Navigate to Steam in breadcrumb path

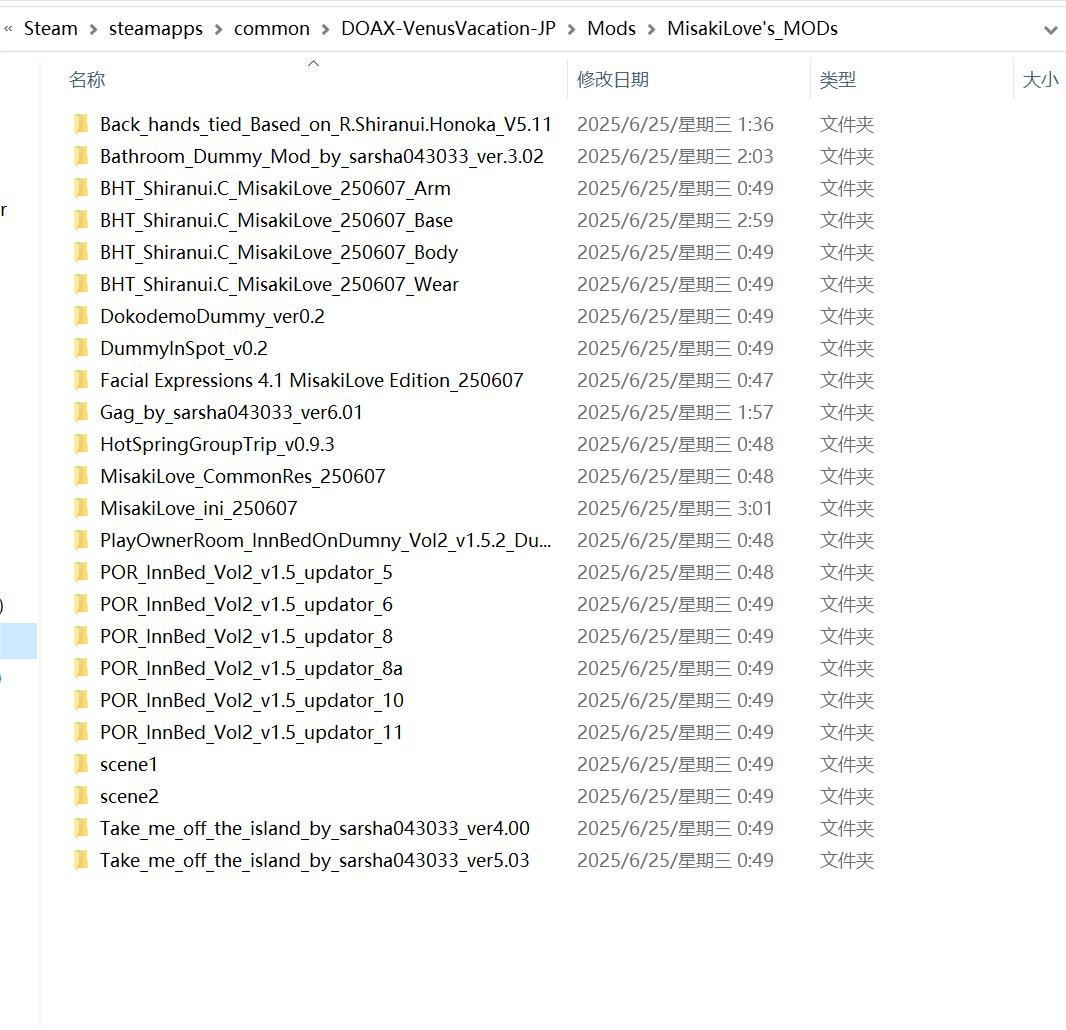coord(51,29)
